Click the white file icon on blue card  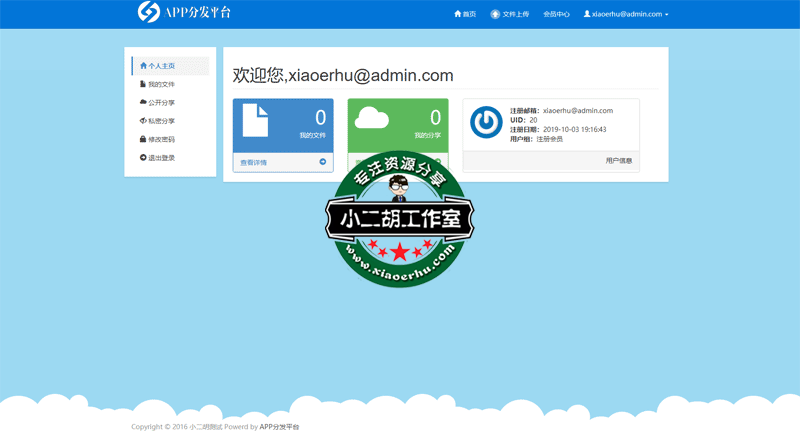pos(255,120)
